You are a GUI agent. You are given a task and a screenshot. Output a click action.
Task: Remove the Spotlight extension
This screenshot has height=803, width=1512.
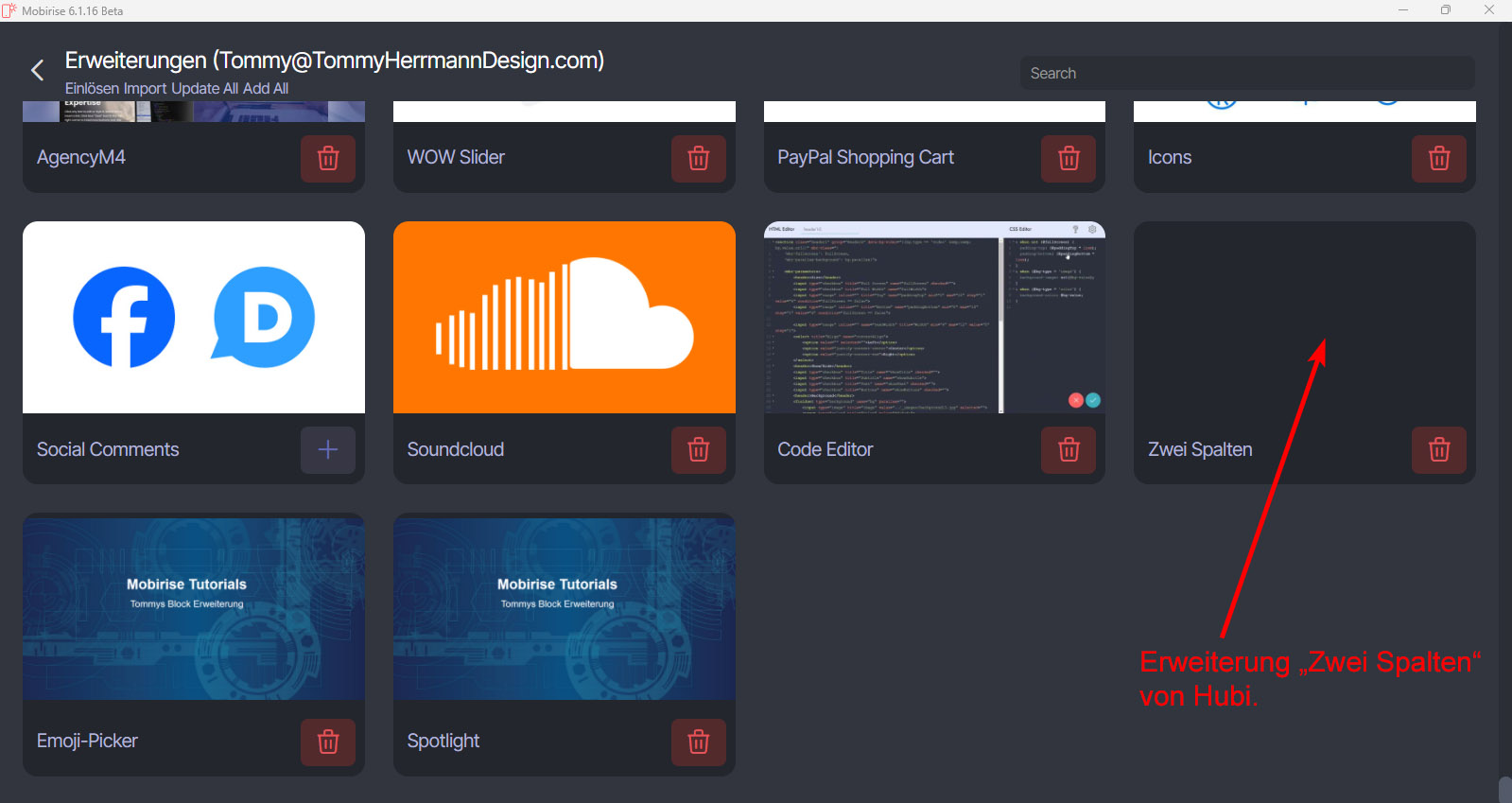pyautogui.click(x=699, y=742)
